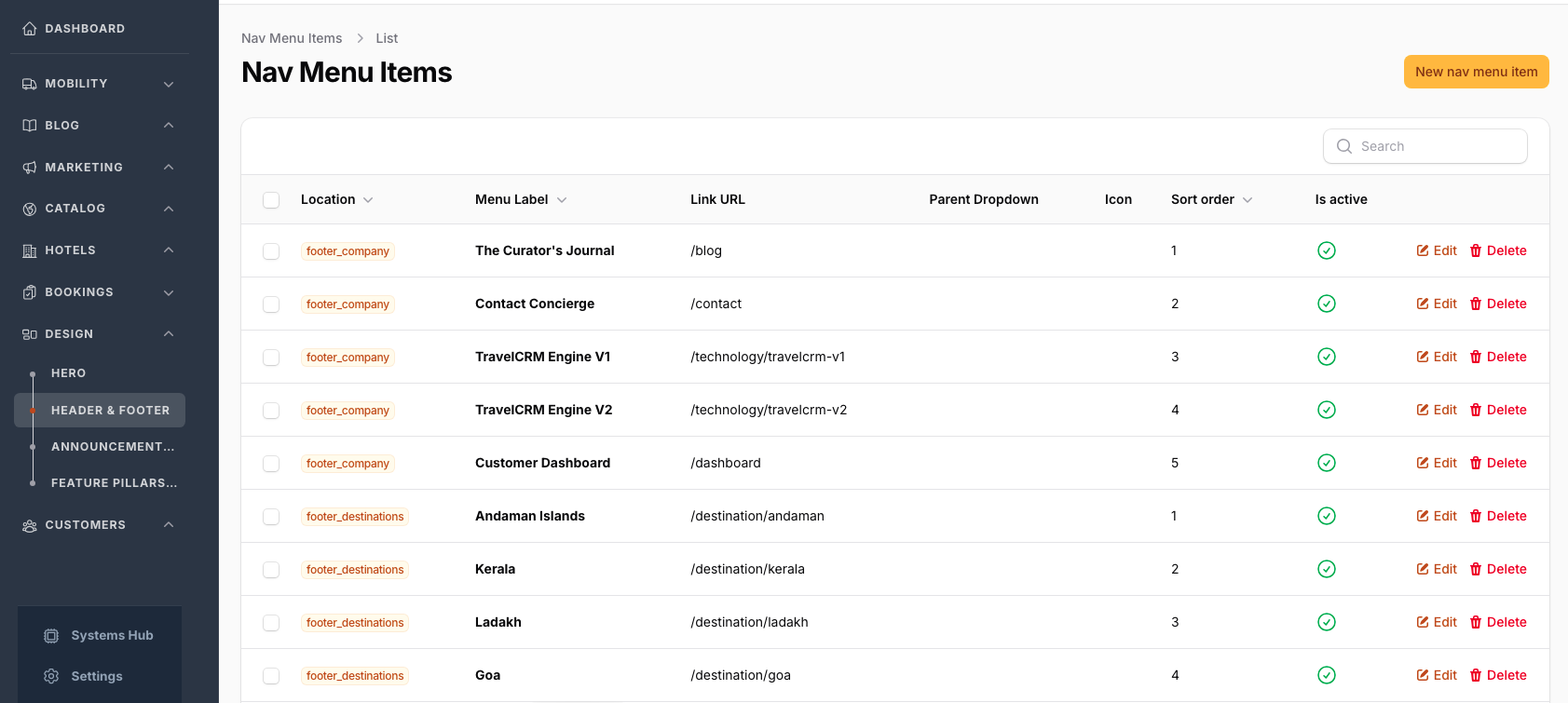The image size is (1568, 703).
Task: Click active checkmark icon for Kerala row
Action: pos(1327,569)
